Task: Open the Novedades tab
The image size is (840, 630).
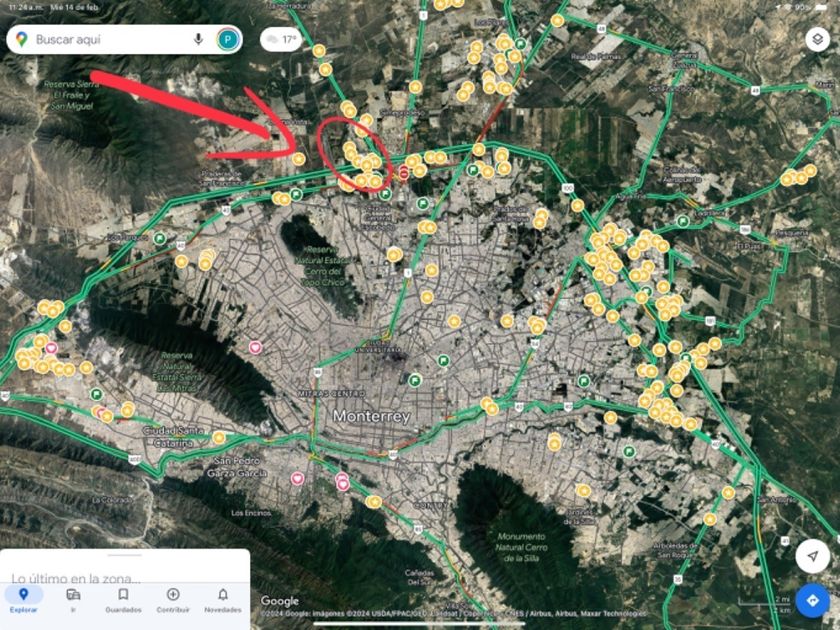Action: pos(223,600)
